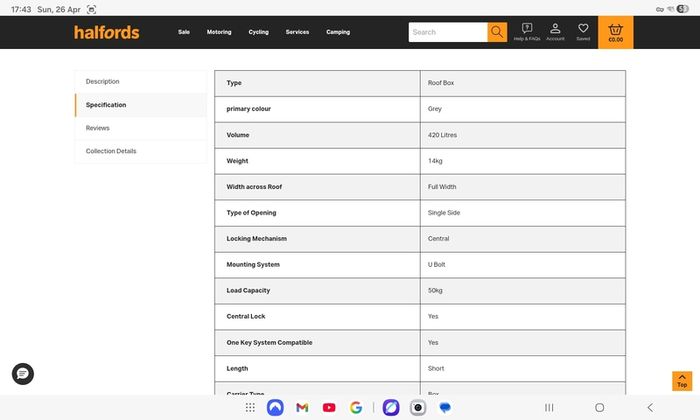700x420 pixels.
Task: Tap the recent apps navigation button
Action: point(549,408)
